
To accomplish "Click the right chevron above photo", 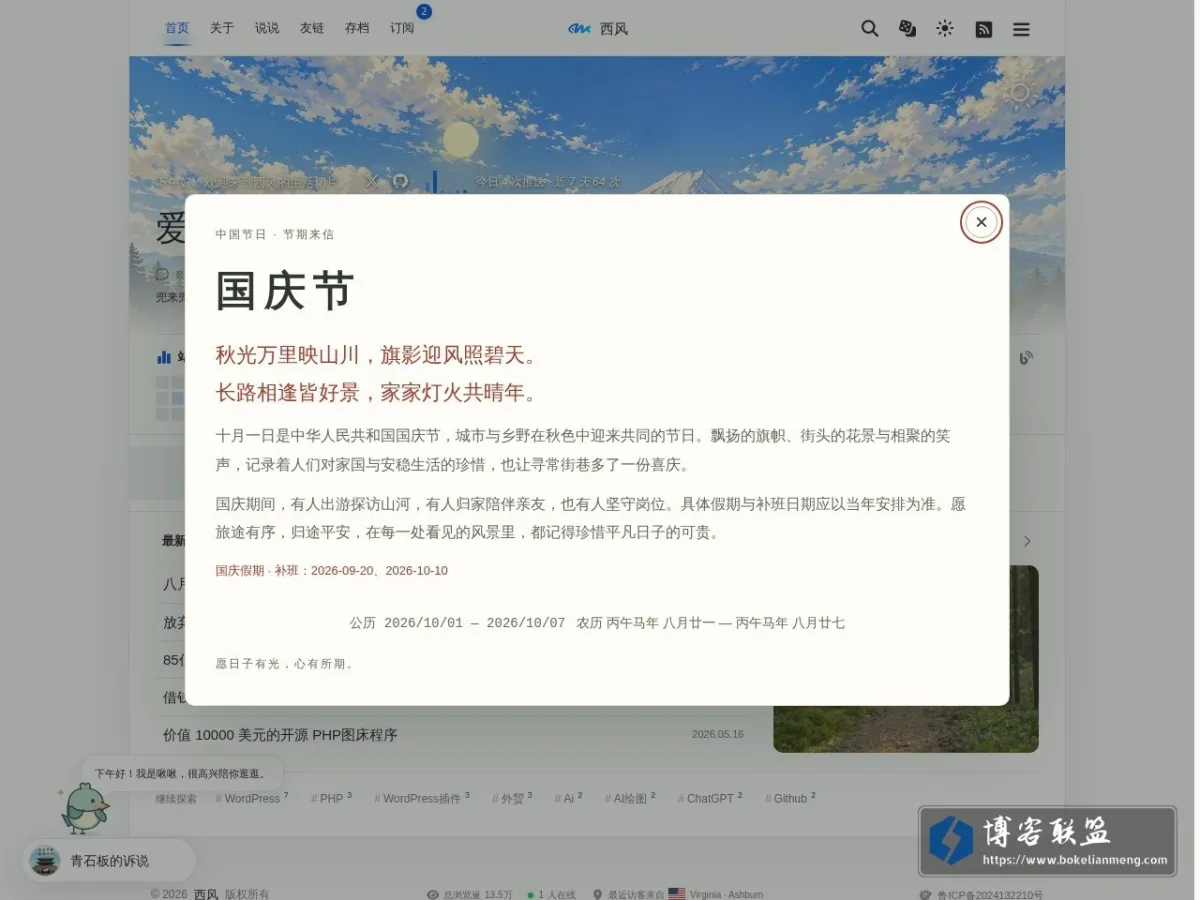I will tap(1027, 541).
